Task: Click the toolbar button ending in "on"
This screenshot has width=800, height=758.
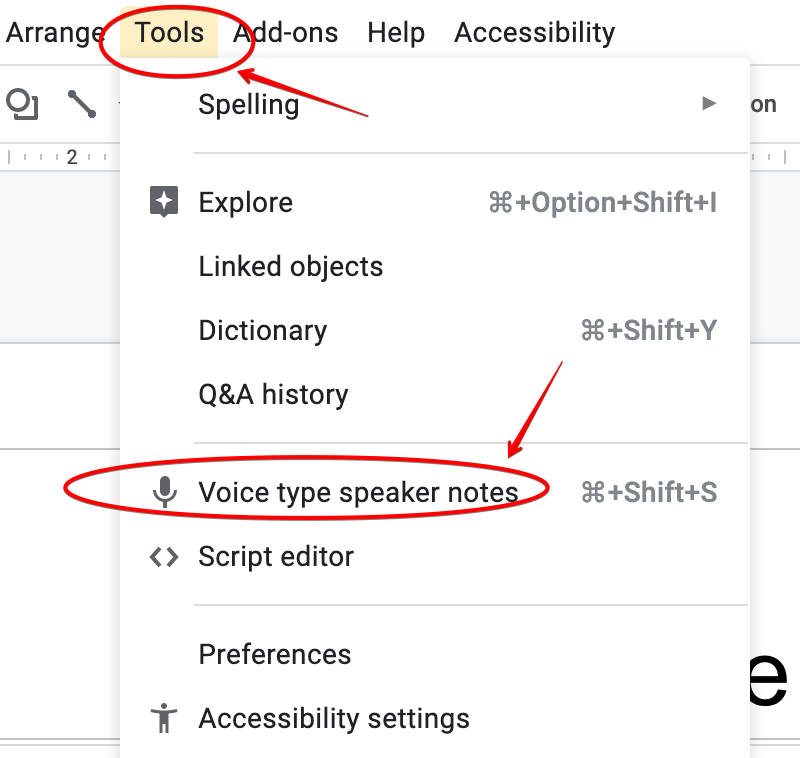Action: [x=763, y=104]
